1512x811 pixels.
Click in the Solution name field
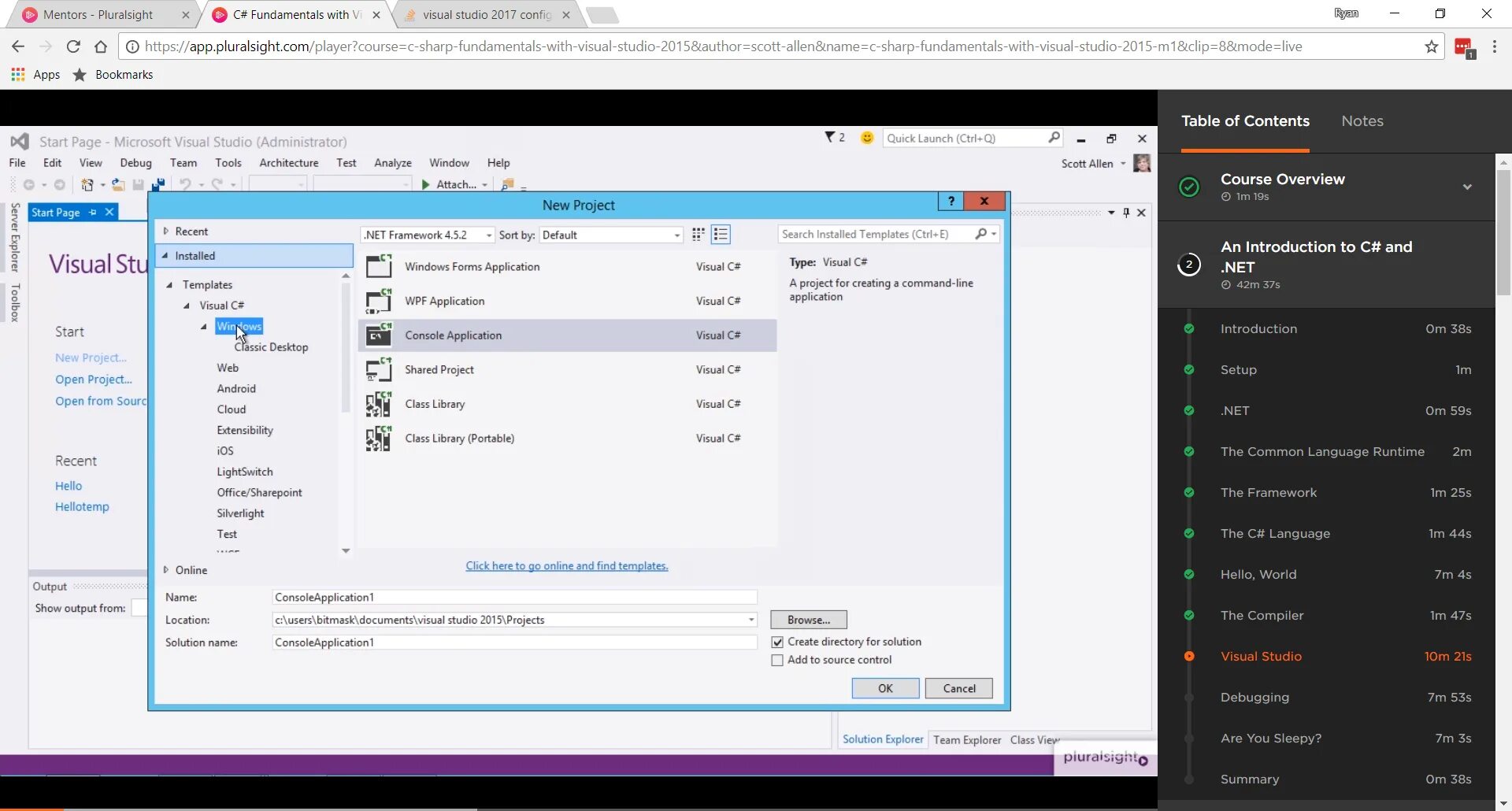pos(514,643)
